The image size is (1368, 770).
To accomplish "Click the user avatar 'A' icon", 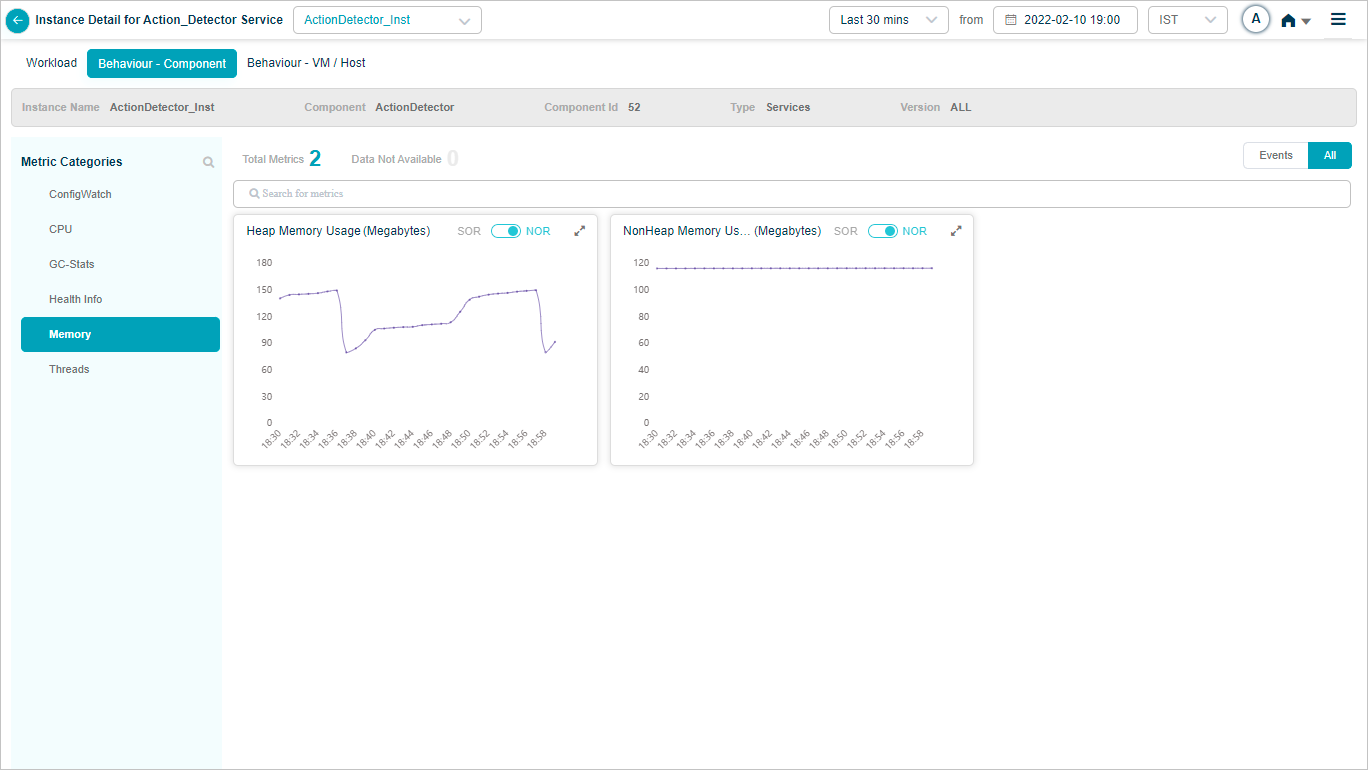I will (1256, 20).
